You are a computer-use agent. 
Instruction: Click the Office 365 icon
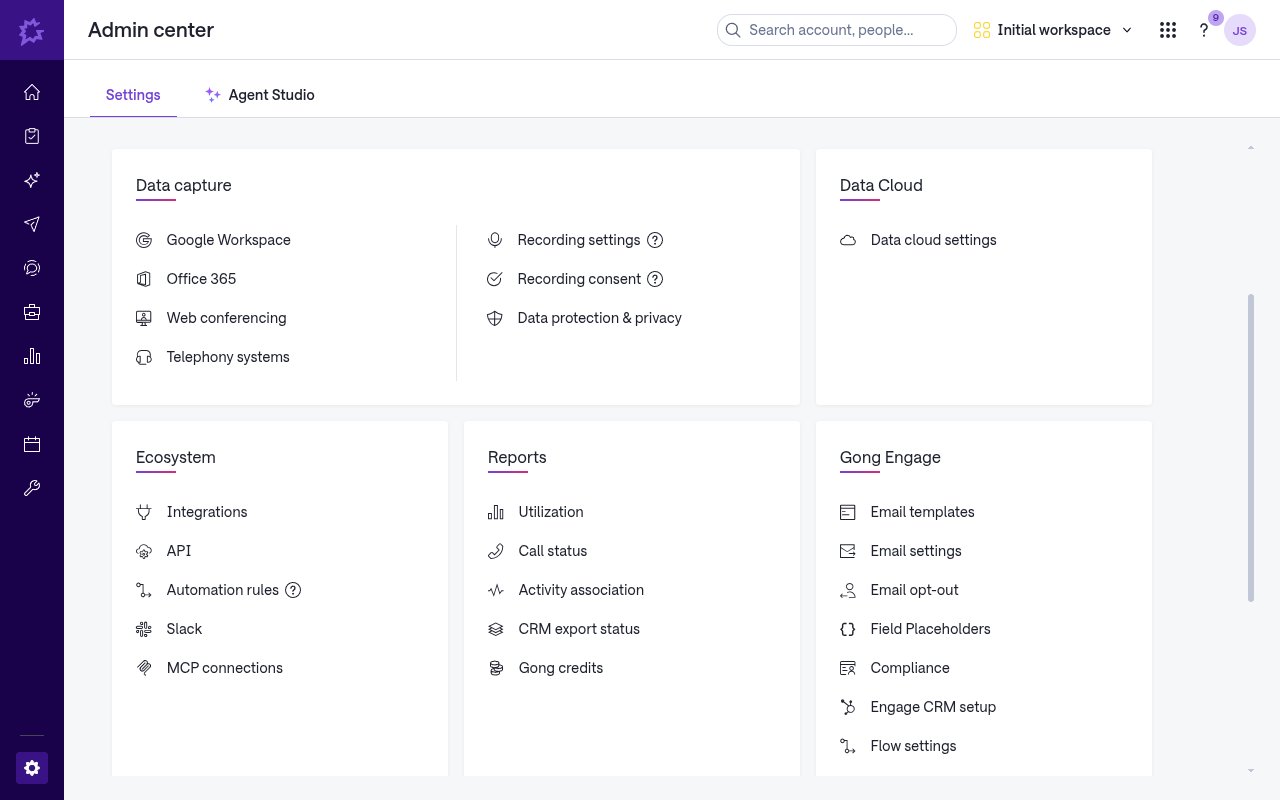(x=144, y=279)
